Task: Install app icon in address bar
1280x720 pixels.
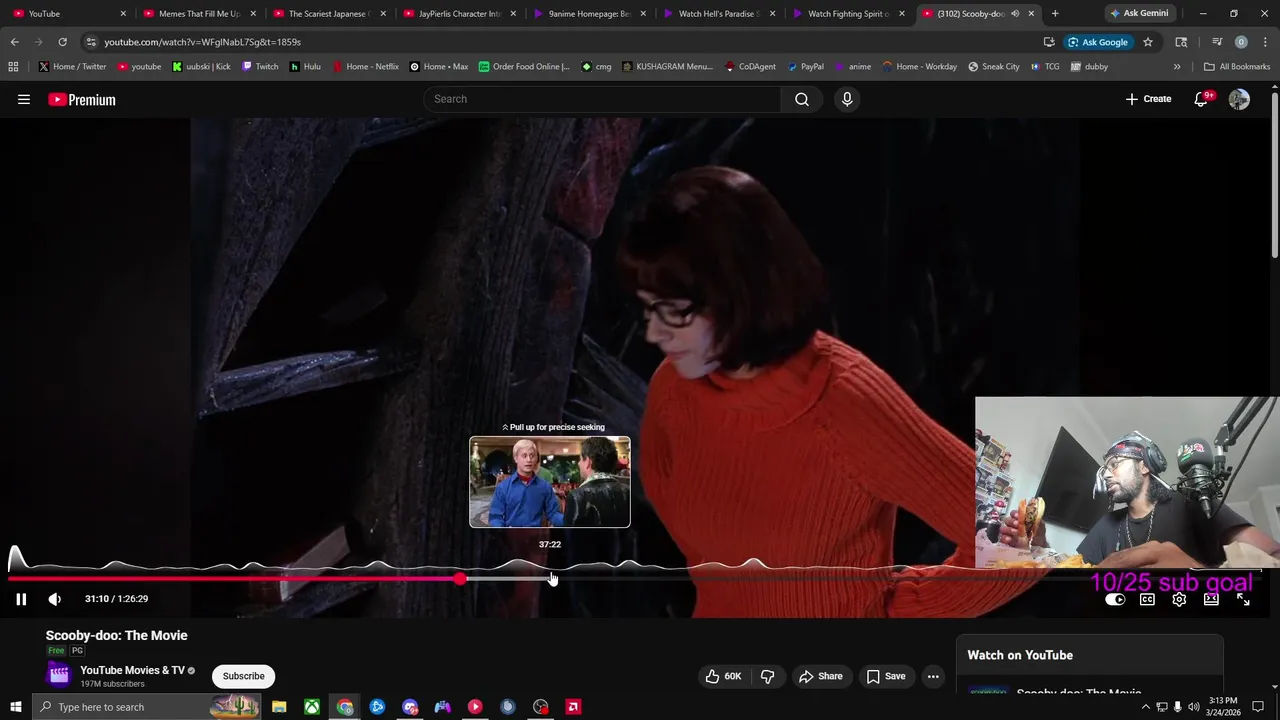Action: coord(1049,42)
